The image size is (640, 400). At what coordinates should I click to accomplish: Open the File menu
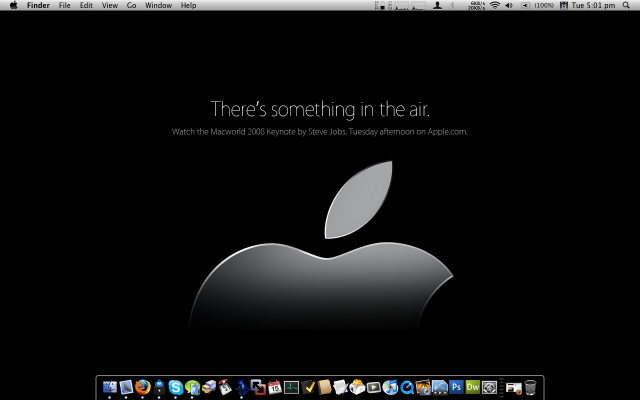(64, 5)
